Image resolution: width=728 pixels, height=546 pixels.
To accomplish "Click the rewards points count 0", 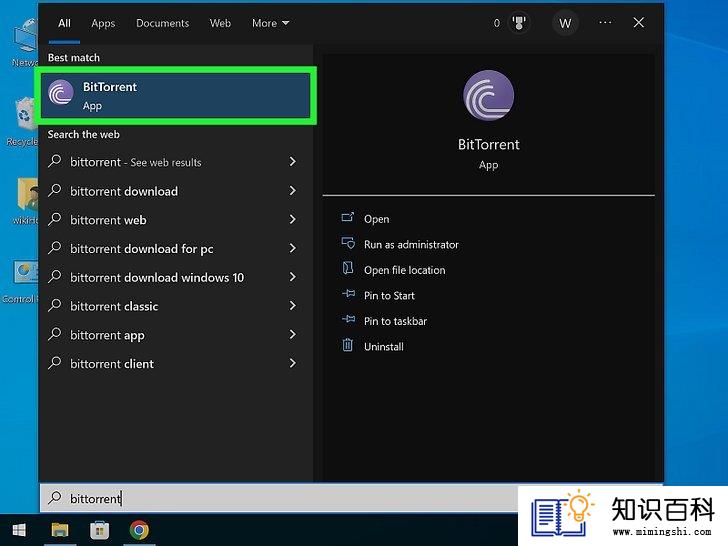I will click(x=497, y=23).
